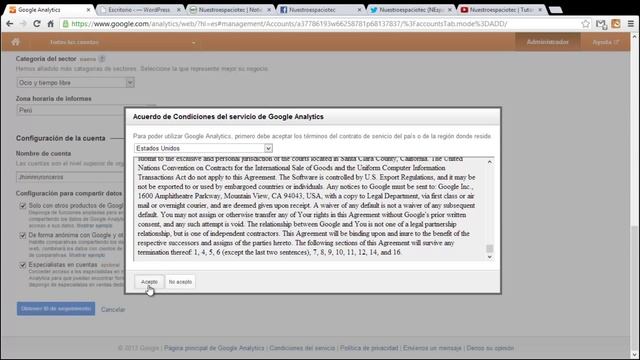Screen dimensions: 640x360
Task: Click the green SSL lock icon
Action: tap(65, 24)
